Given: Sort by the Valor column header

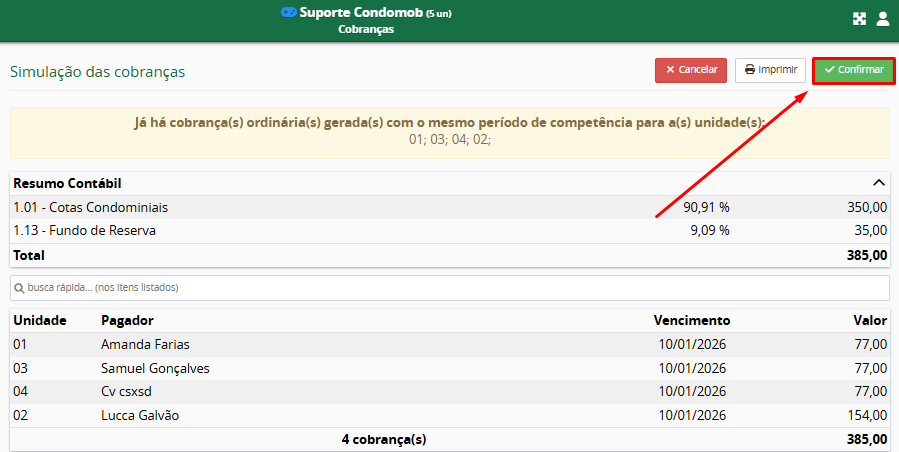Looking at the screenshot, I should tap(869, 321).
